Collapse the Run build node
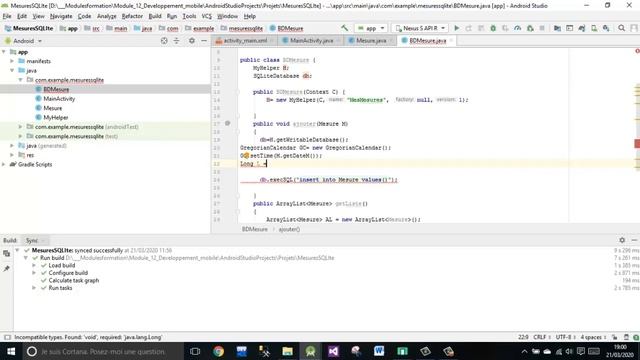The image size is (640, 360). click(x=26, y=258)
